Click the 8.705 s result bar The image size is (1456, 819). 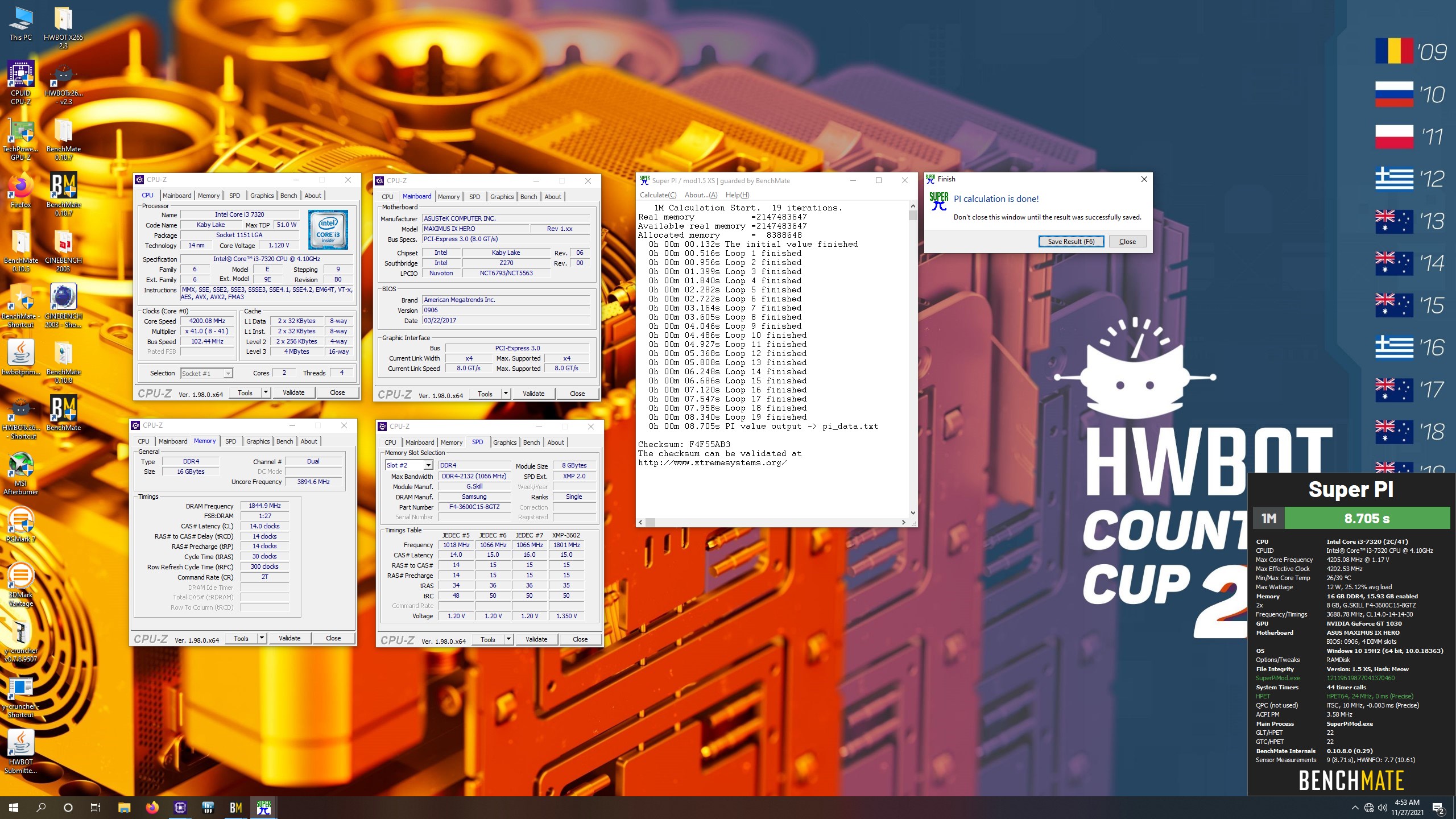click(1367, 518)
